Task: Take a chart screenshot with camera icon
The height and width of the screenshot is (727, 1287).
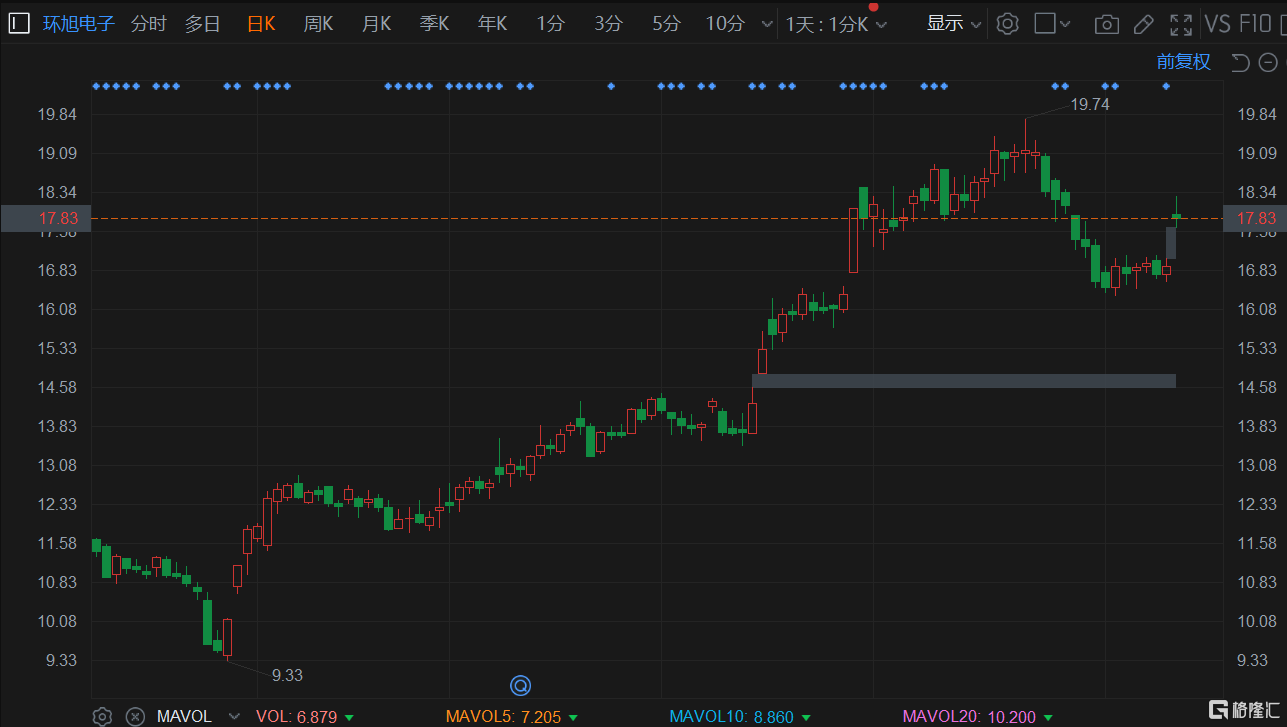Action: (1106, 24)
